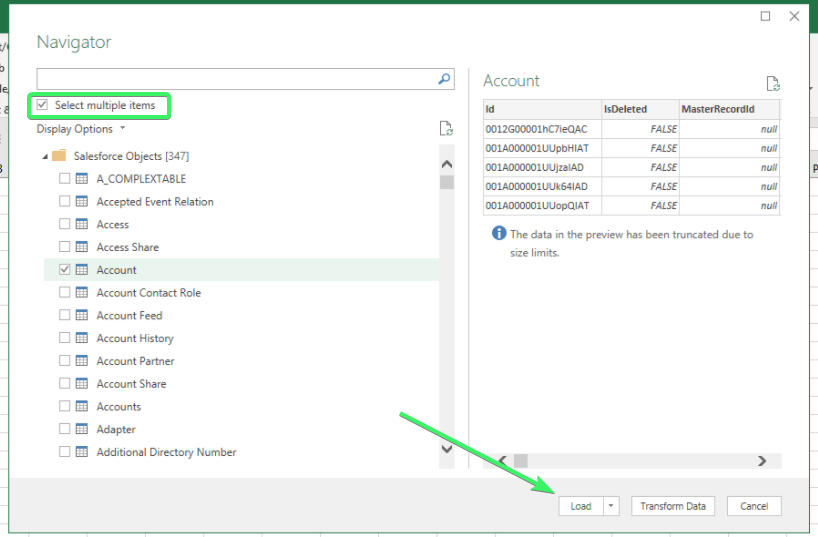
Task: Close the Navigator dialog
Action: (x=794, y=16)
